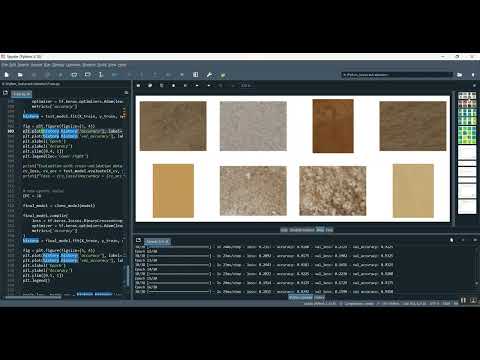The image size is (480, 360).
Task: Click line and column status bar entry
Action: 414,303
